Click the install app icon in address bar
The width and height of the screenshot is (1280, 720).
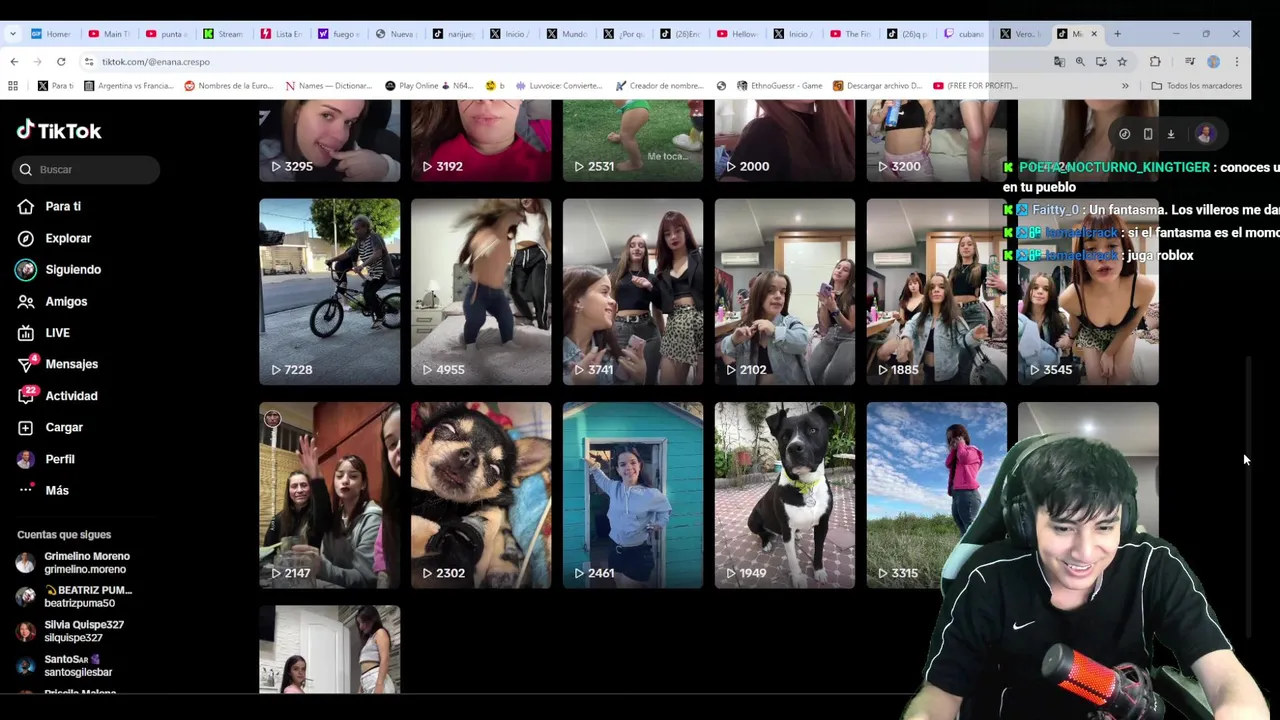(x=1101, y=62)
